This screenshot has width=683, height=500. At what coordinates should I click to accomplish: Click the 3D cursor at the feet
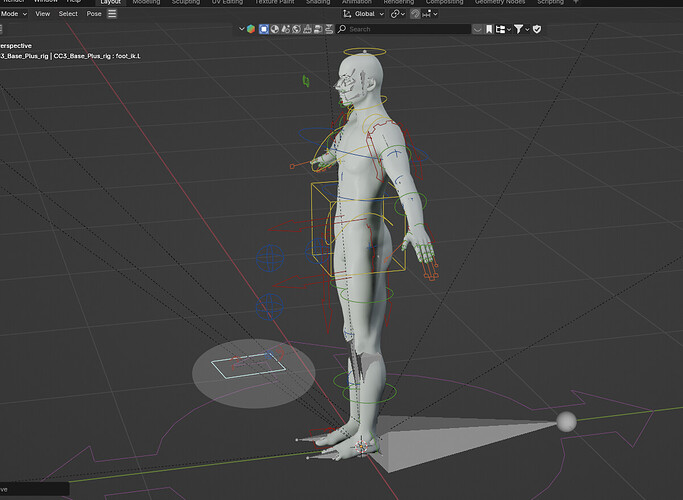(361, 446)
